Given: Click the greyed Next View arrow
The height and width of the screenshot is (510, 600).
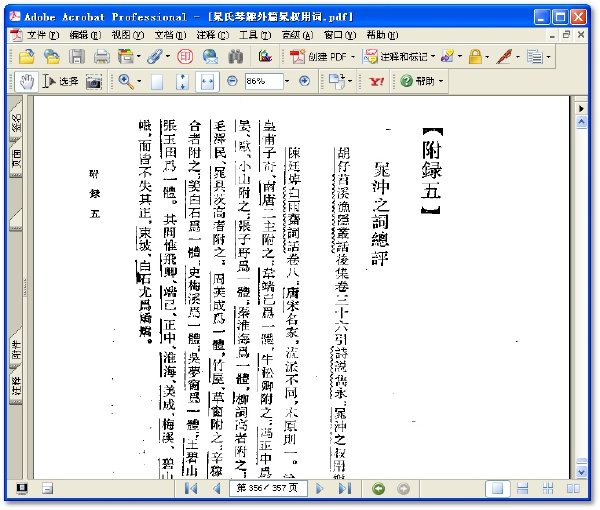Looking at the screenshot, I should coord(403,489).
